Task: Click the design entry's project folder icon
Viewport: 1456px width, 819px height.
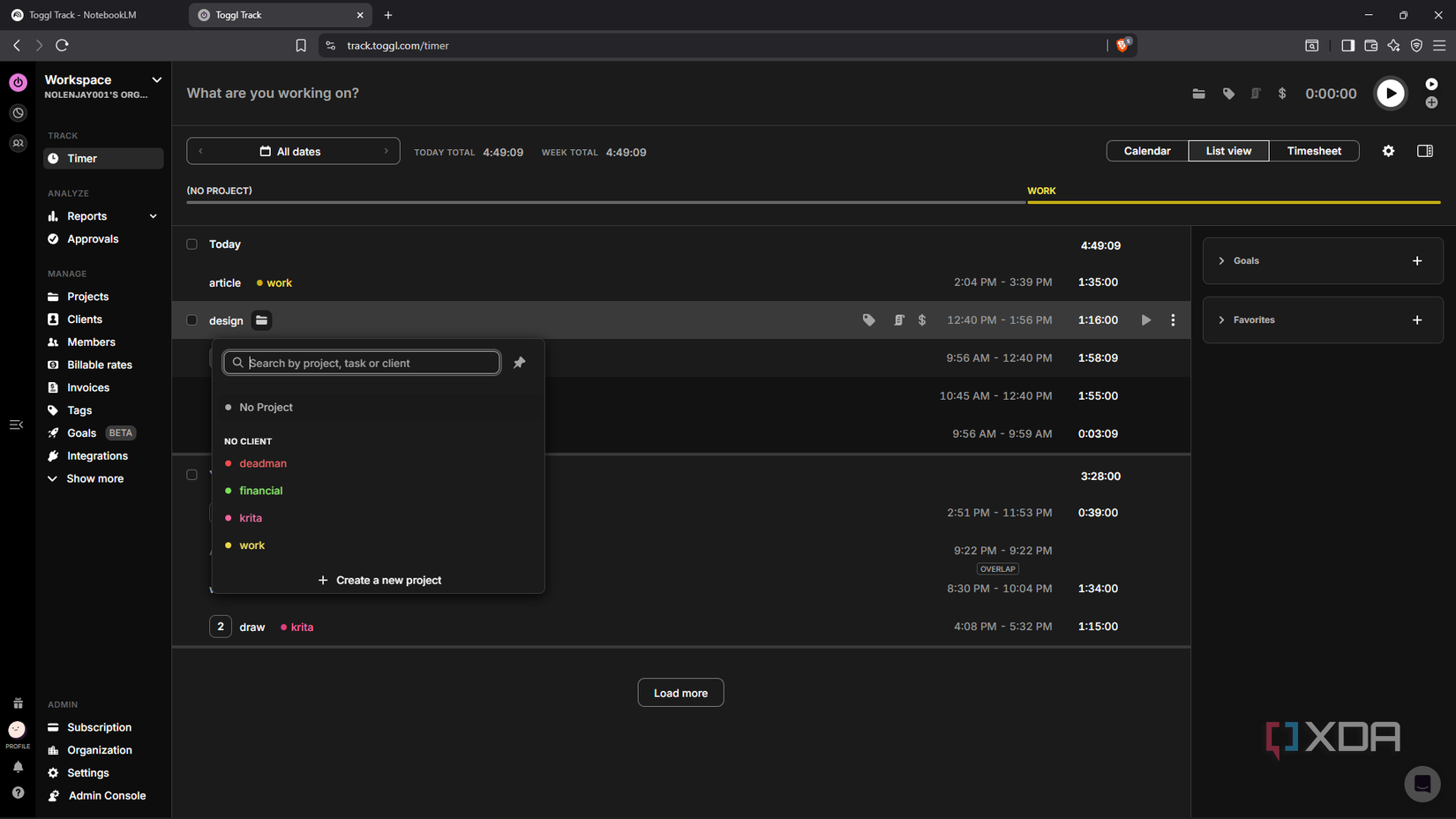Action: [x=261, y=320]
